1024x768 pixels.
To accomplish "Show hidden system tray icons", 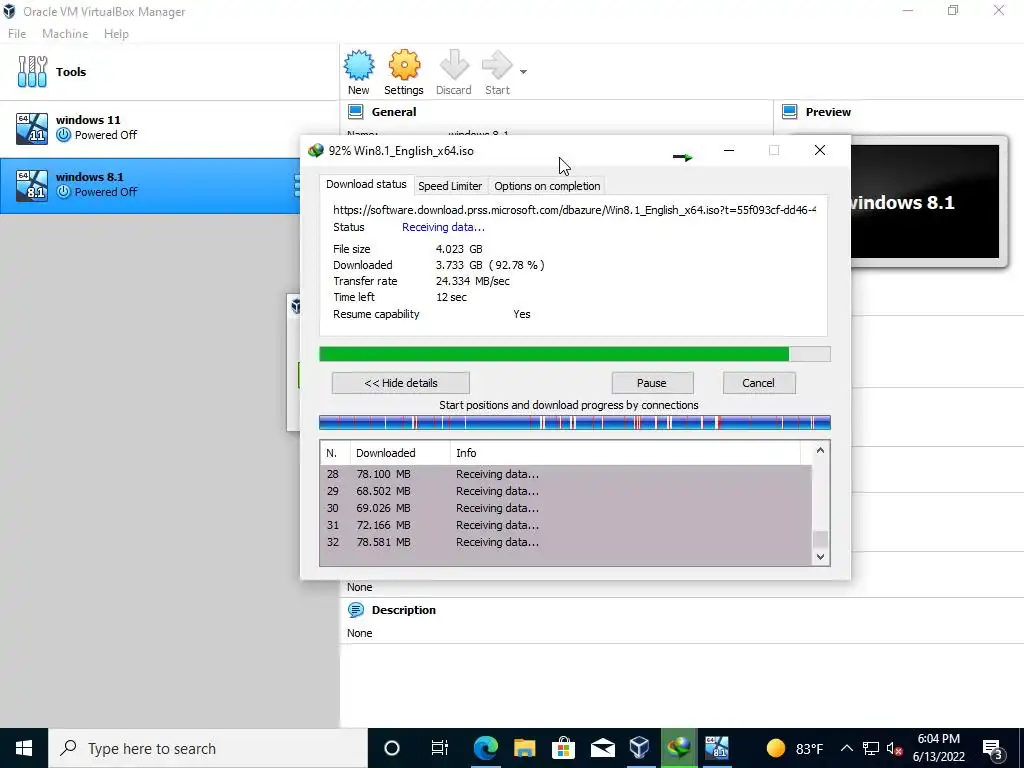I will [846, 748].
